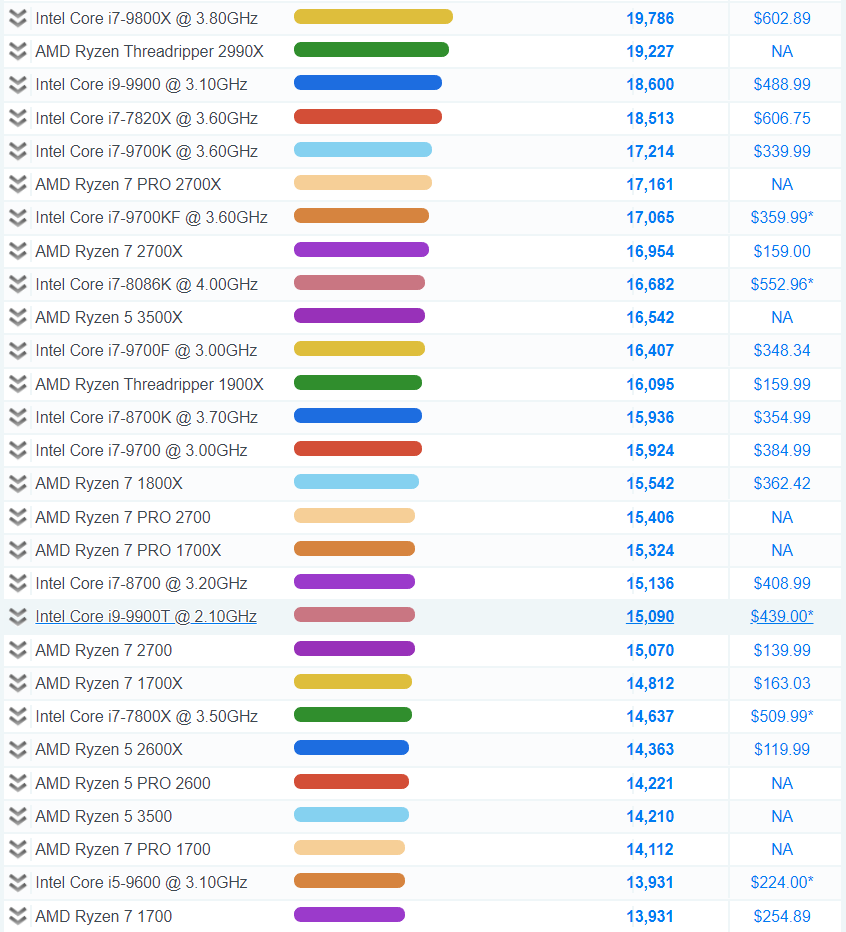Click the 19,786 benchmark score
This screenshot has height=932, width=846.
650,18
